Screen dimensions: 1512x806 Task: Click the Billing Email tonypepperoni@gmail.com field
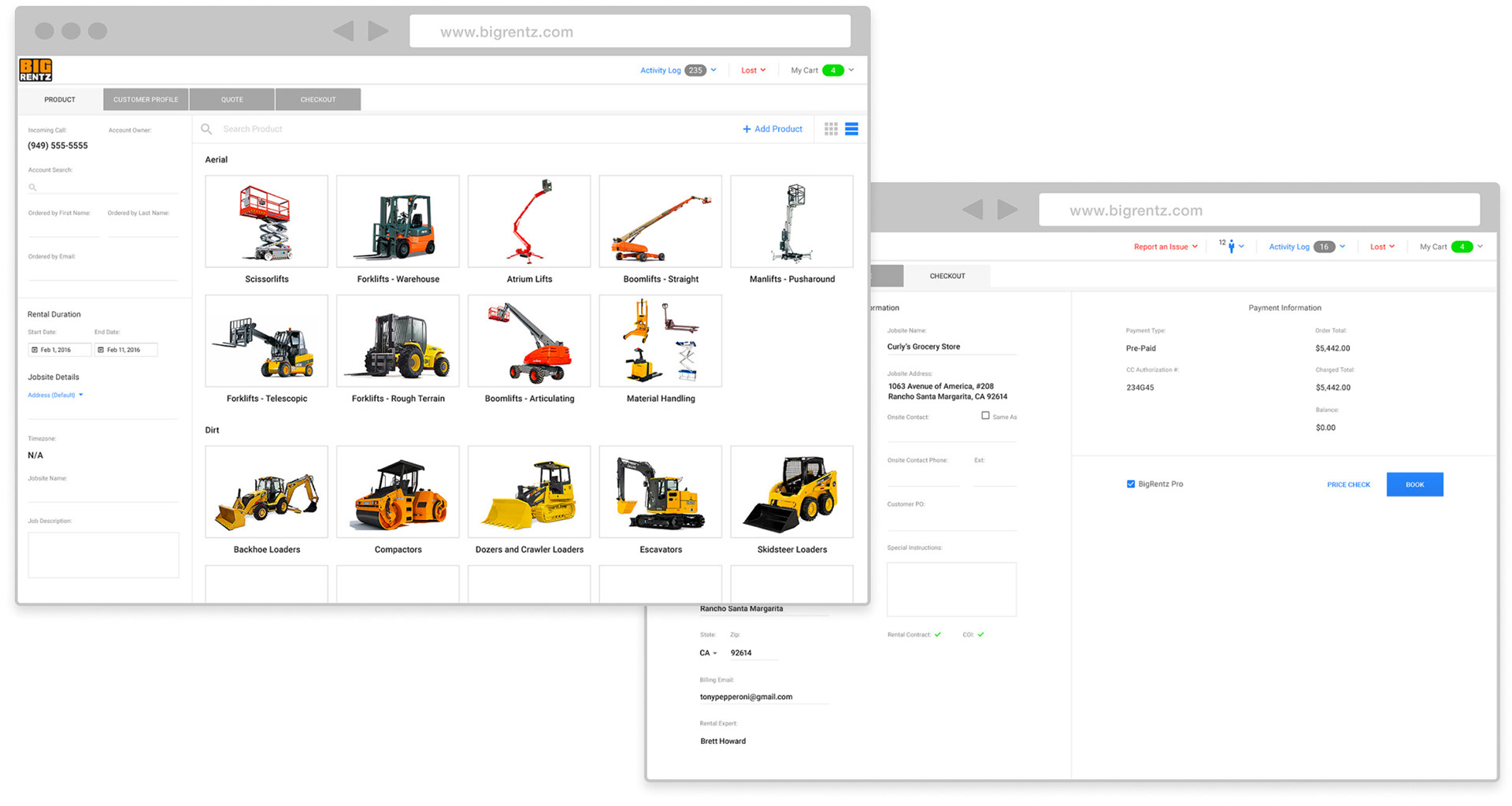[764, 696]
